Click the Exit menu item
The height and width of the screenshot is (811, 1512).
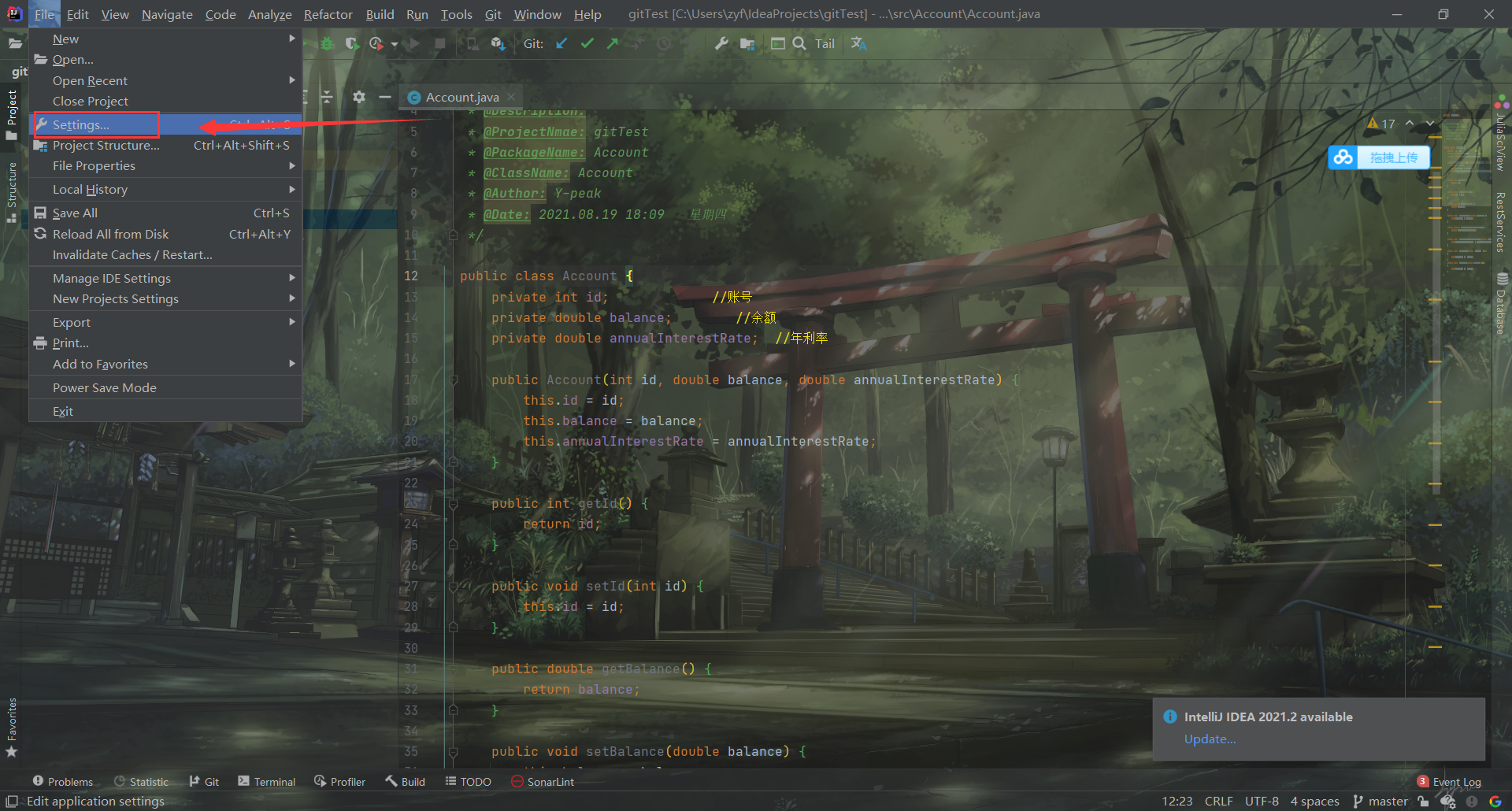[165, 411]
